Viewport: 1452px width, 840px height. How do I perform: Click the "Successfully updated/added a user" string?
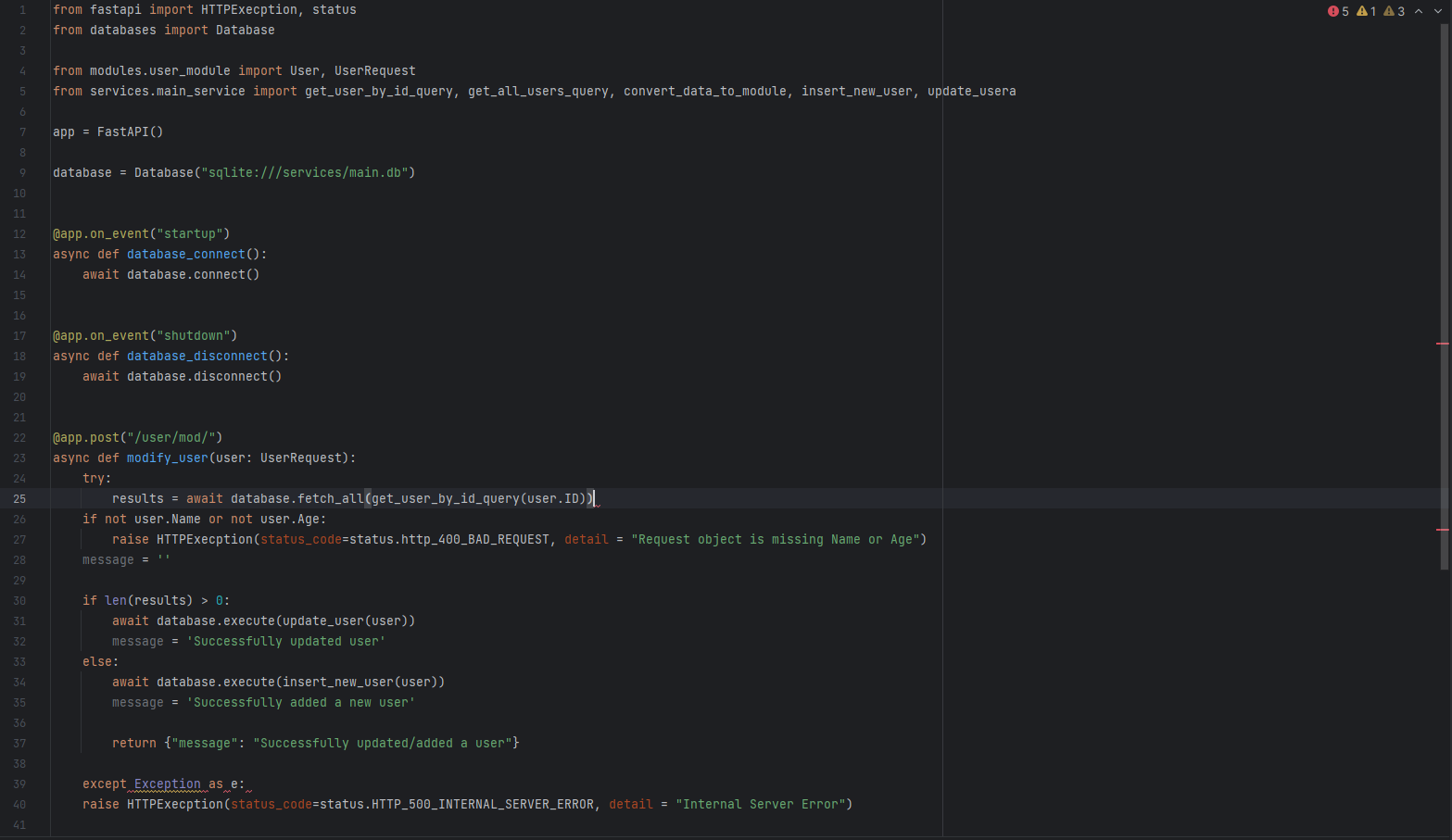pyautogui.click(x=383, y=743)
